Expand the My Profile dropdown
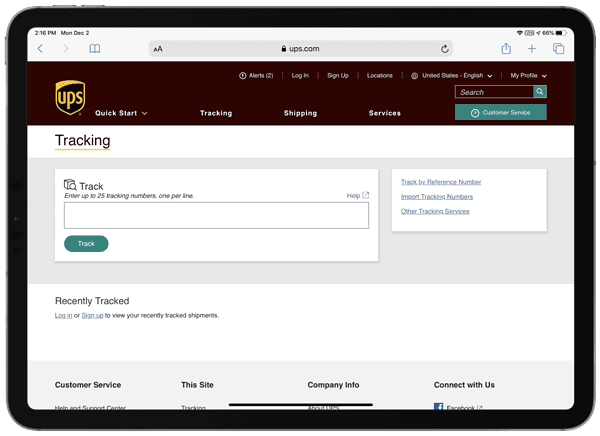The image size is (600, 436). pyautogui.click(x=528, y=75)
